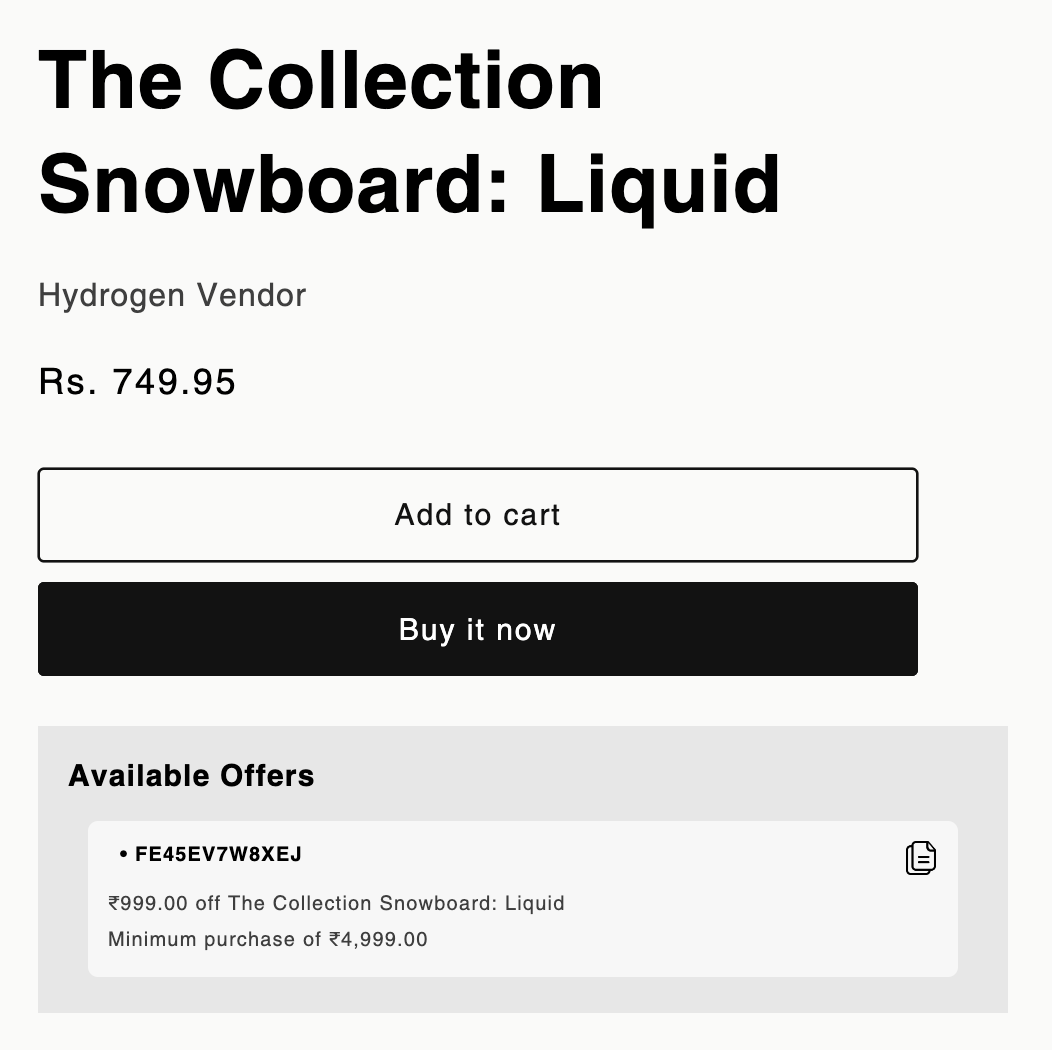Click the word "Offers" in offers heading
The width and height of the screenshot is (1052, 1050).
pyautogui.click(x=267, y=776)
